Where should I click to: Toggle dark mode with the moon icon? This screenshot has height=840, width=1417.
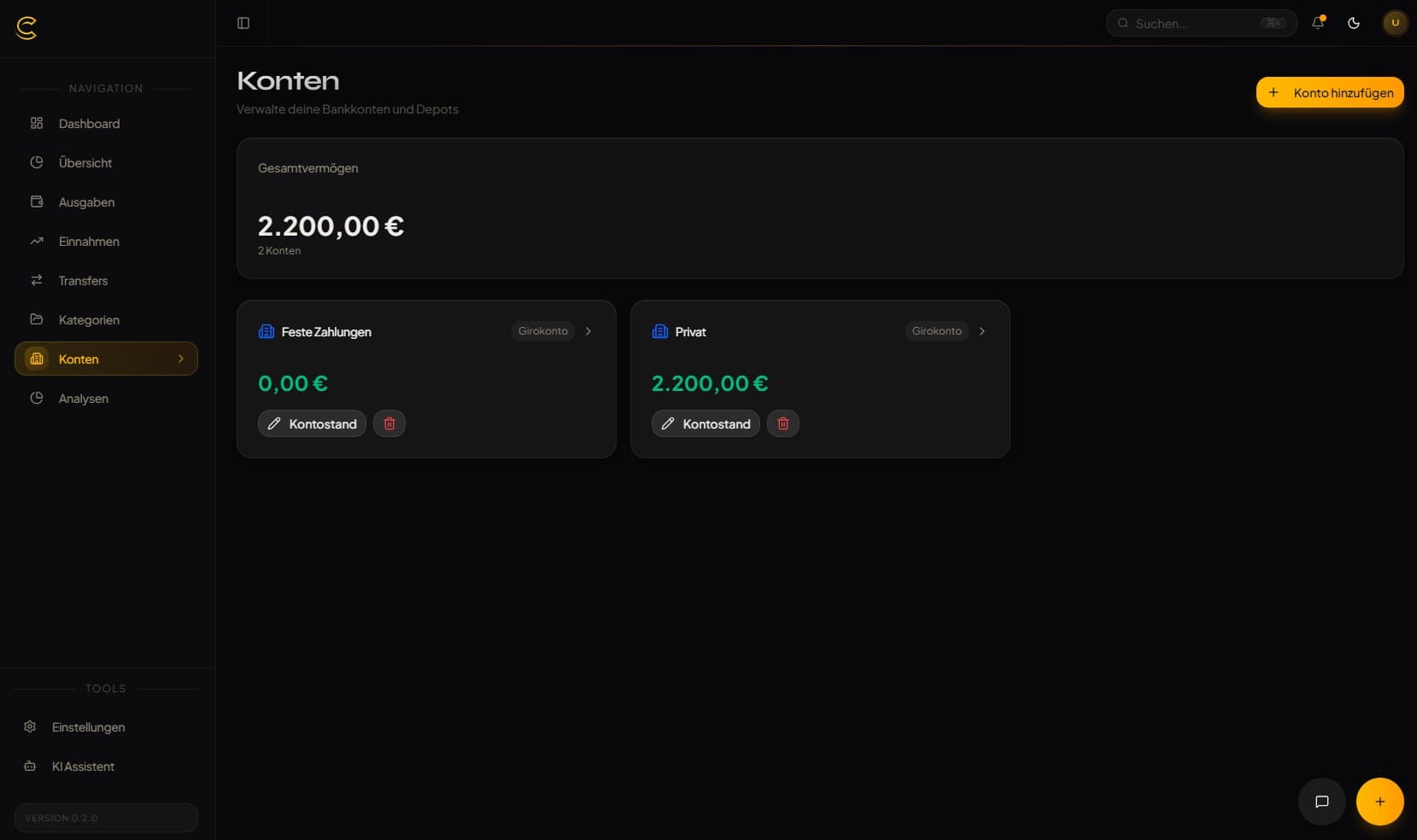click(x=1354, y=23)
